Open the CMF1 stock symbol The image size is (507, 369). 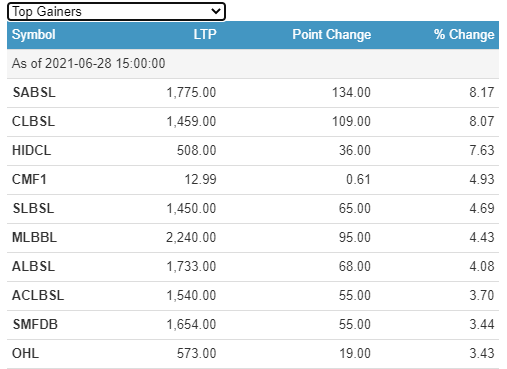(x=29, y=179)
